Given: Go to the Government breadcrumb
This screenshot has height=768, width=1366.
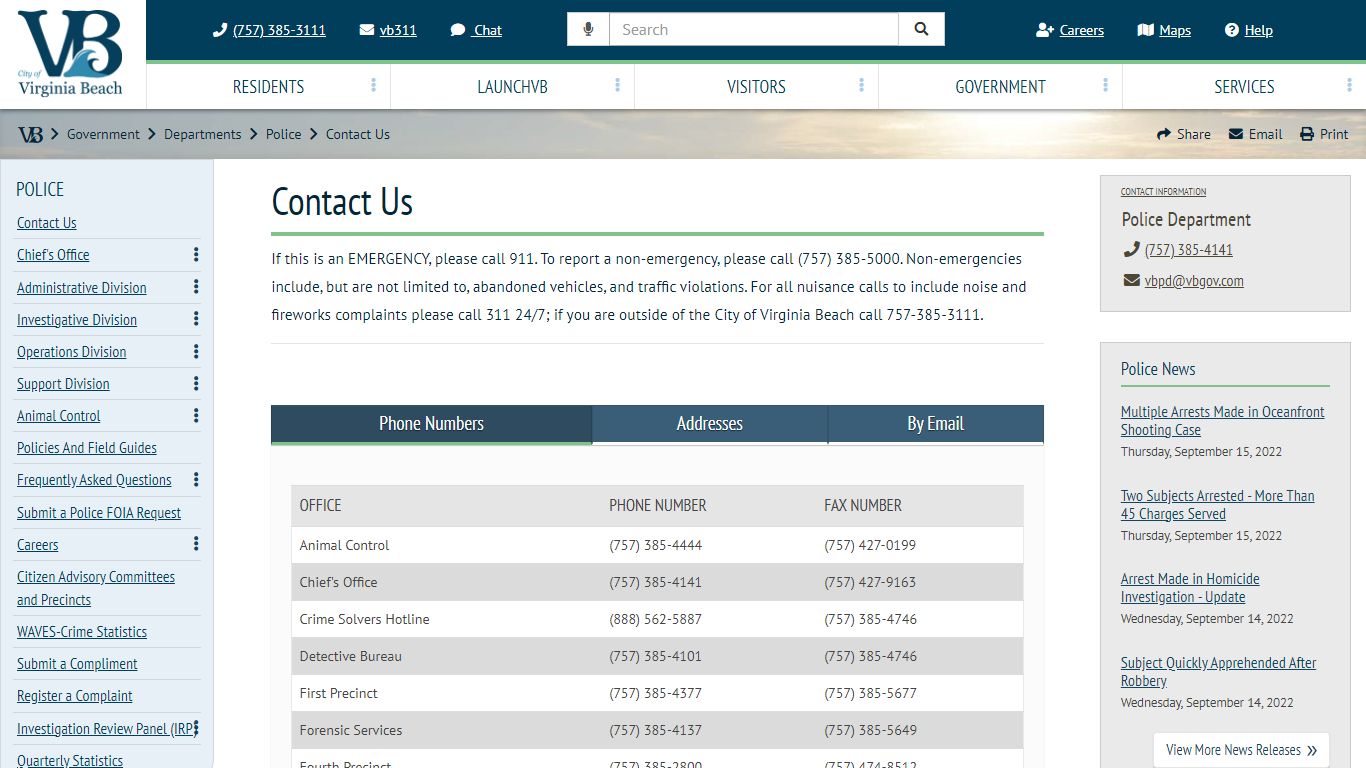Looking at the screenshot, I should [103, 134].
